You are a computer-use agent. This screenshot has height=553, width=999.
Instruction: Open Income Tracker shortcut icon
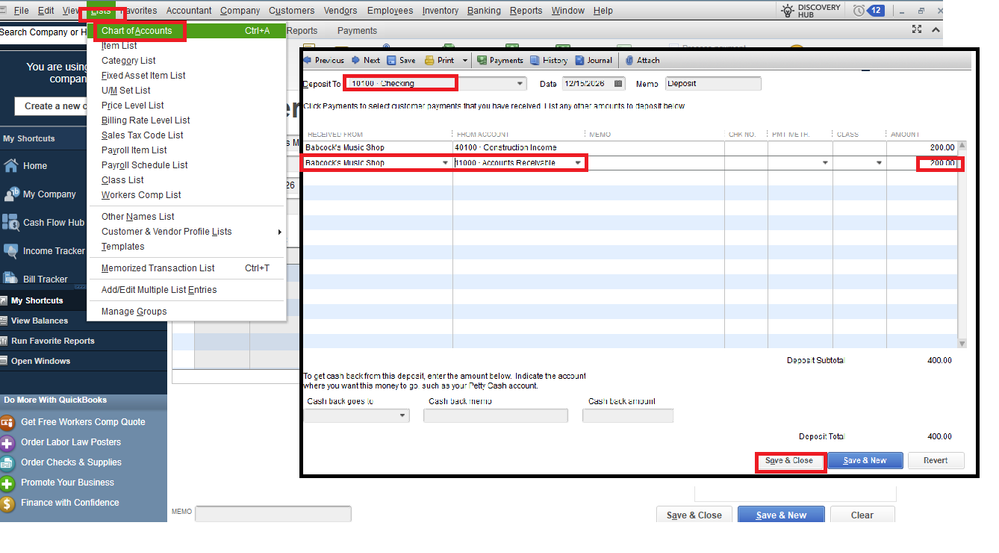[11, 251]
